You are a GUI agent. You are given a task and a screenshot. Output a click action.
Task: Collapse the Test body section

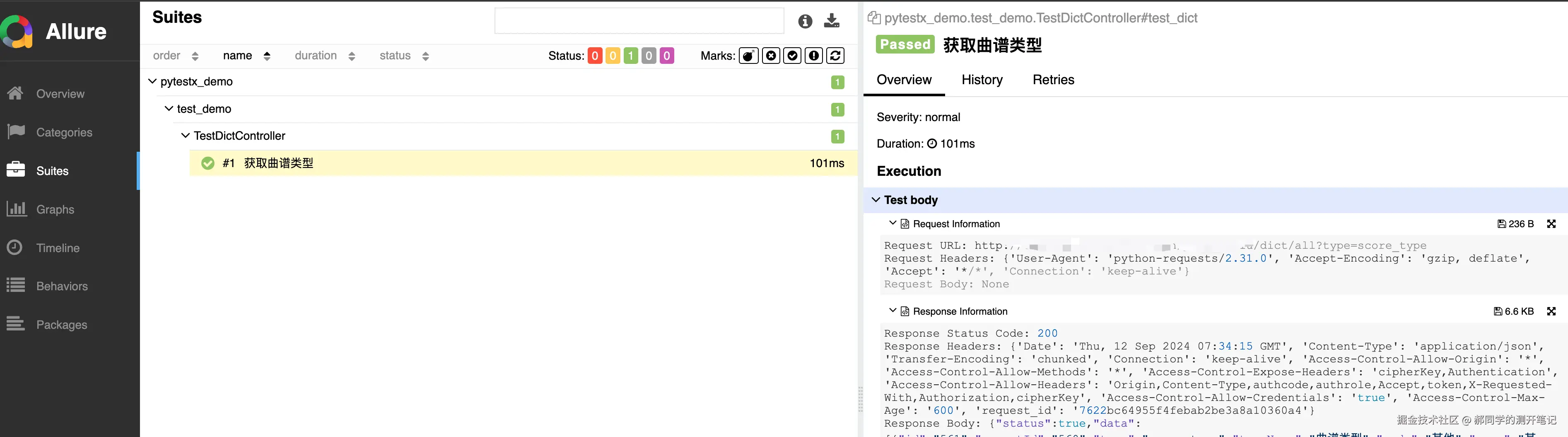pyautogui.click(x=876, y=199)
